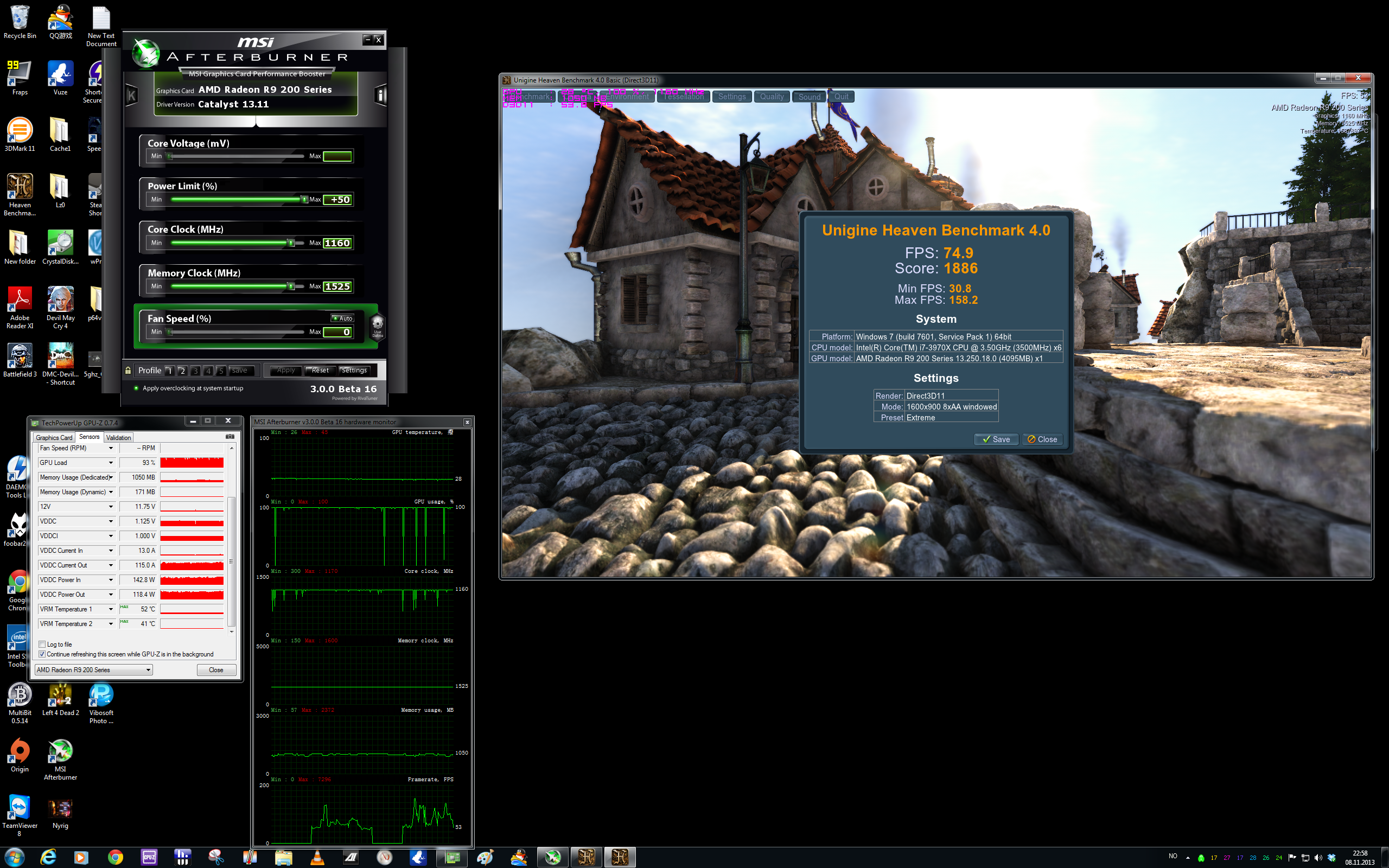Click Heaven Quit menu button
The image size is (1389, 868).
point(841,97)
